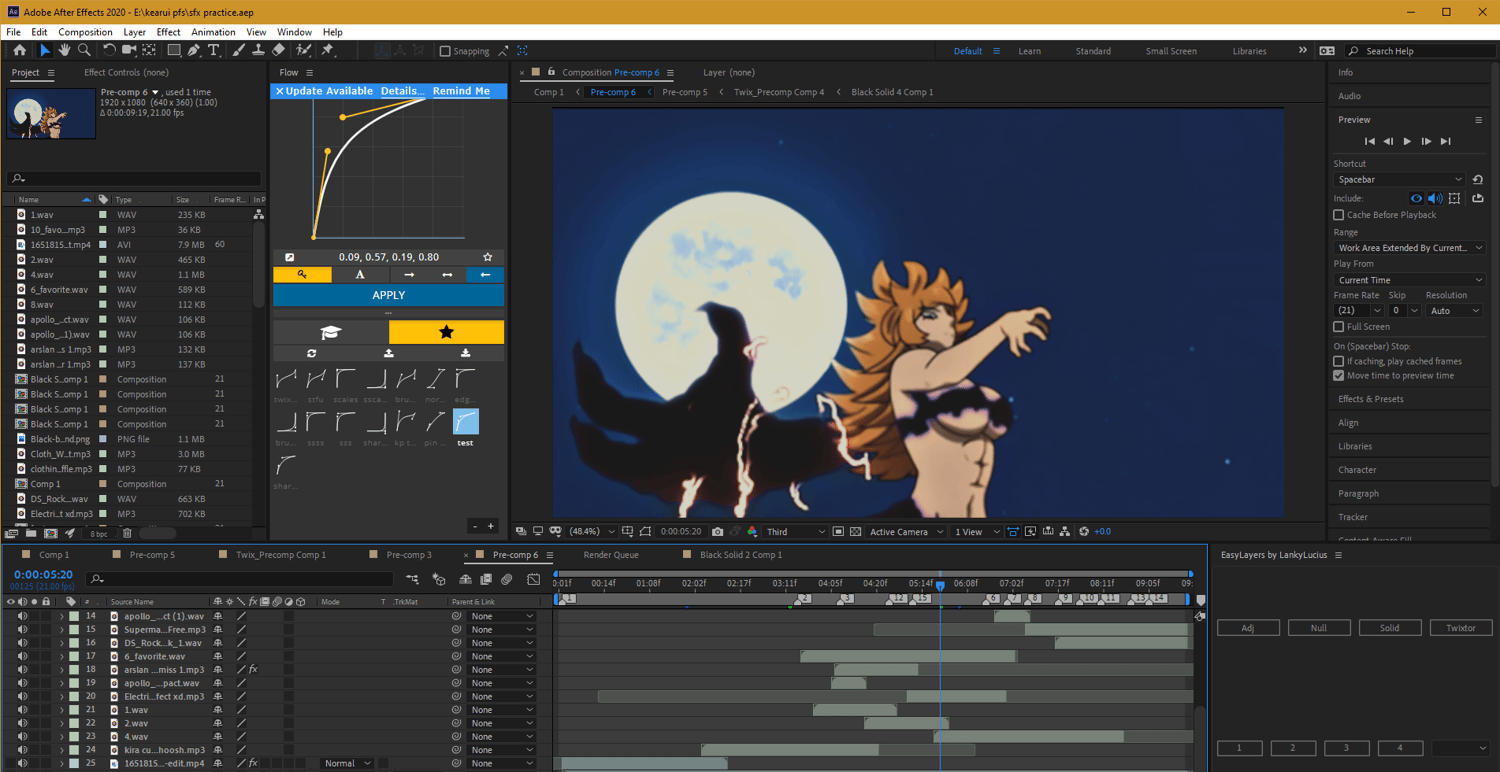Expand layer 14 apollo wav properties
The height and width of the screenshot is (772, 1500).
[62, 616]
